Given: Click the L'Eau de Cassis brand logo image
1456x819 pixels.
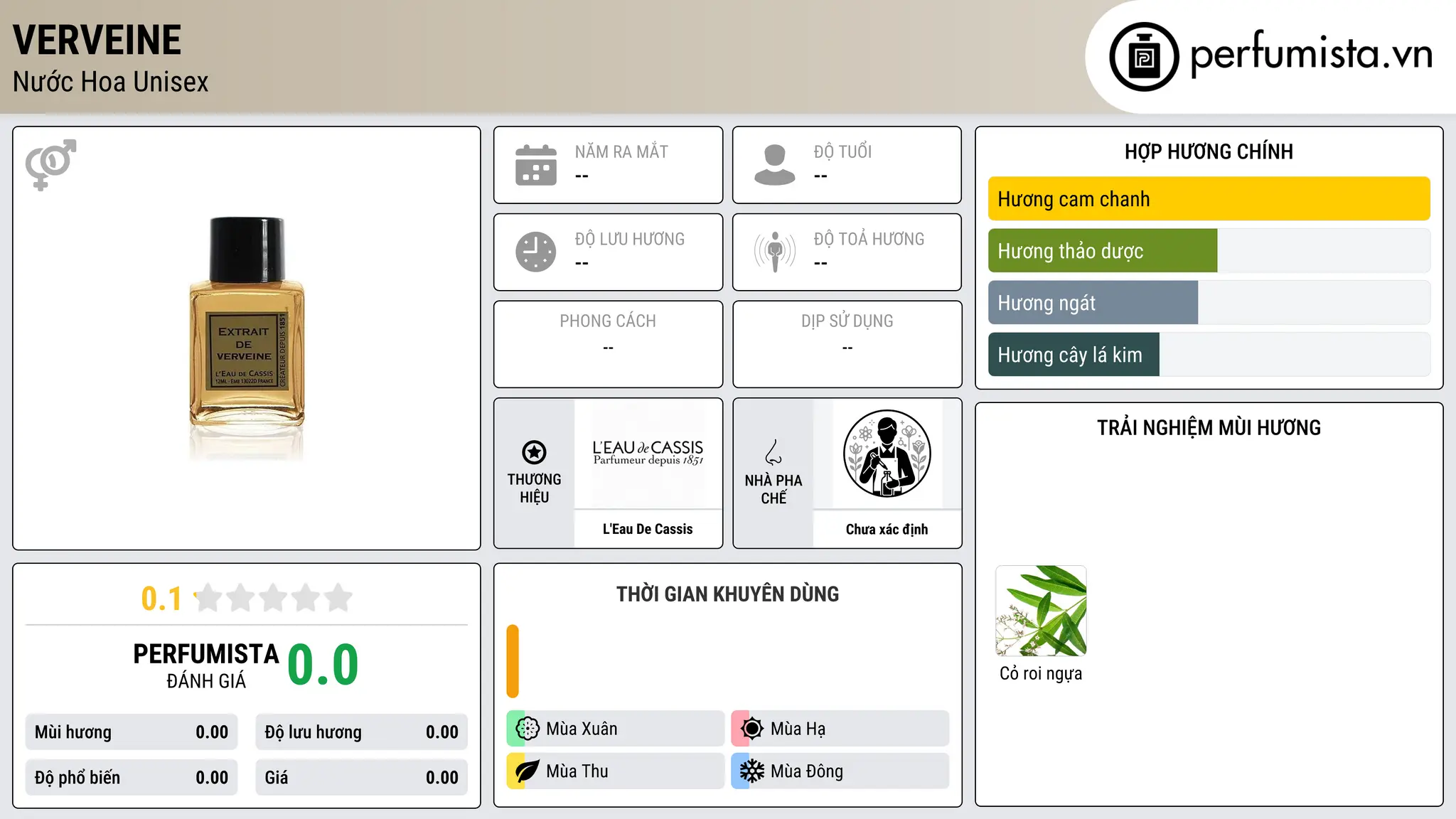Looking at the screenshot, I should (x=648, y=453).
